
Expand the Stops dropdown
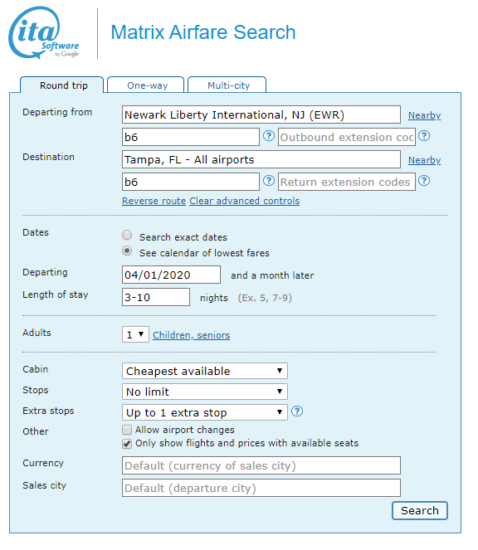tap(205, 392)
